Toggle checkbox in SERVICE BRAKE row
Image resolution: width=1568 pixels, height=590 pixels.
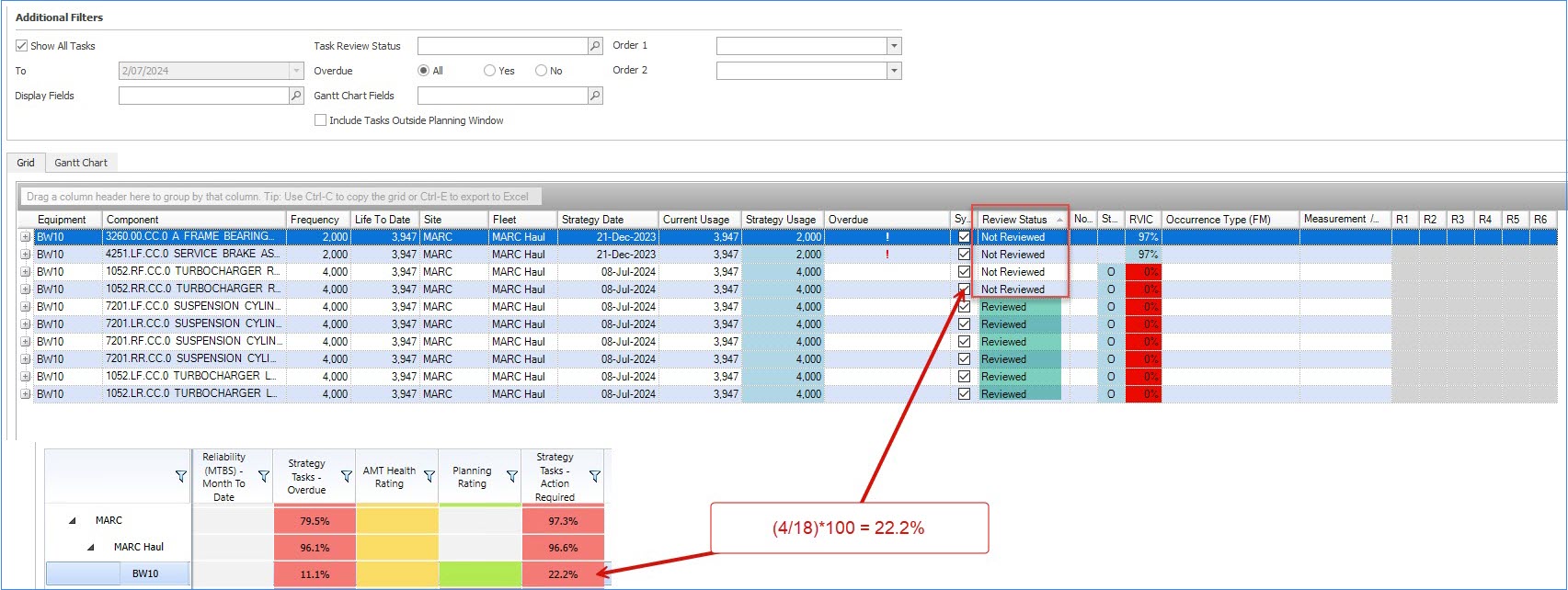click(x=964, y=255)
